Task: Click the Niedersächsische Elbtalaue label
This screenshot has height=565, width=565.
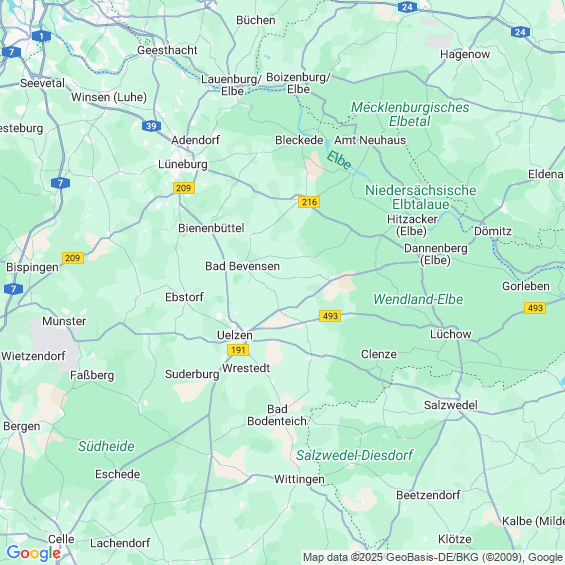Action: point(421,197)
